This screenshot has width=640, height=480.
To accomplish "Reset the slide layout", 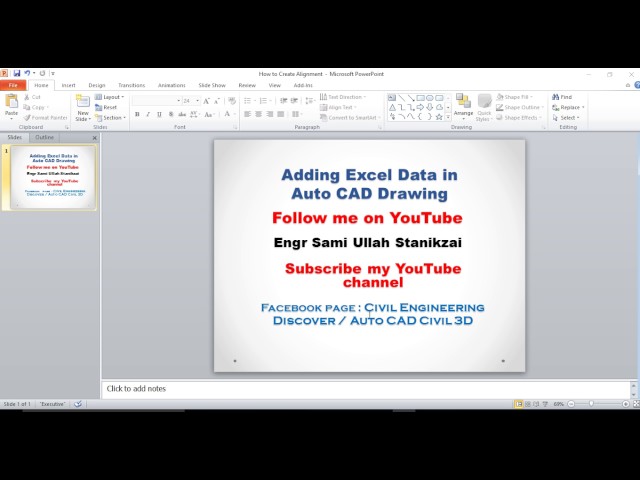I will pyautogui.click(x=106, y=107).
